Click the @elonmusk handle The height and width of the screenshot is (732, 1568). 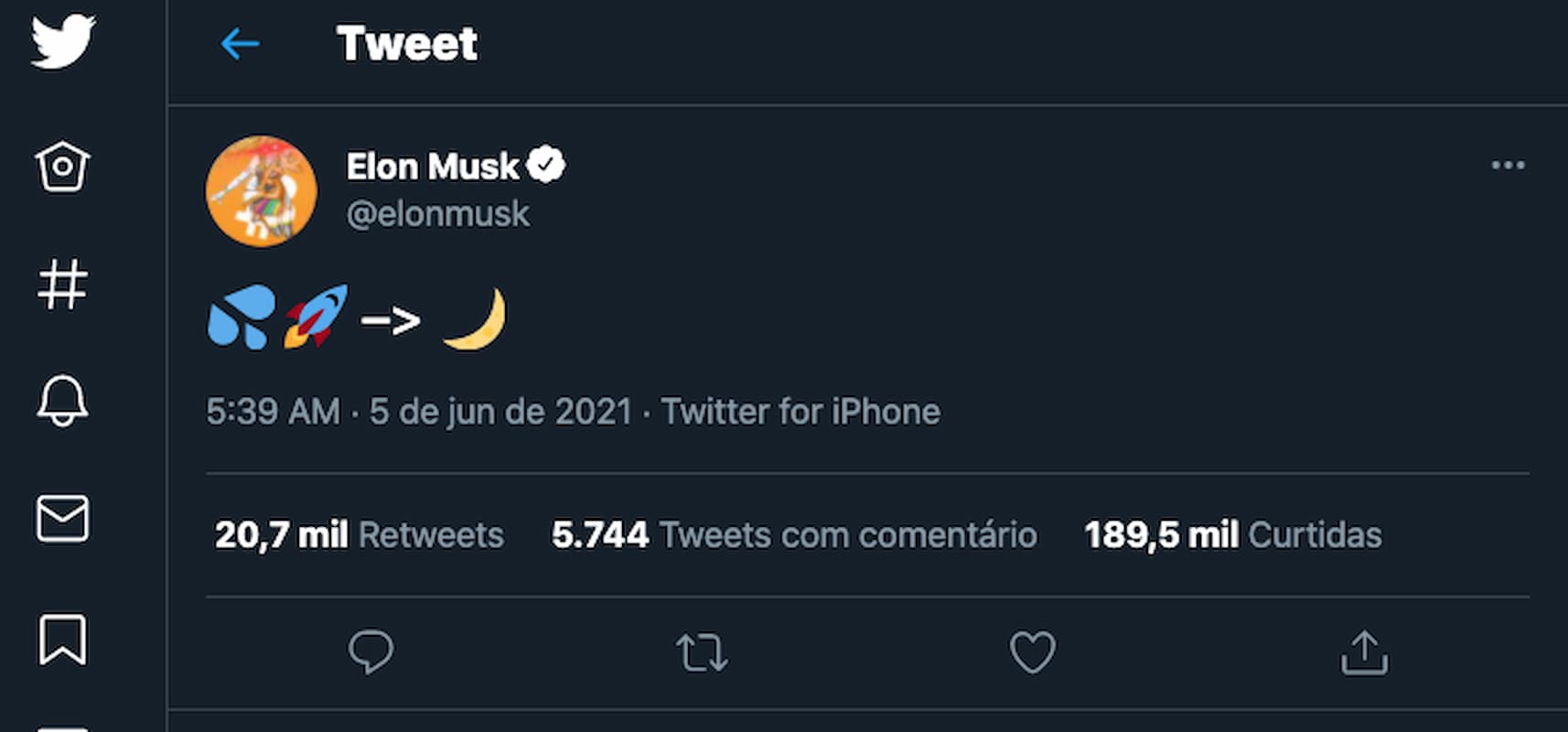(437, 214)
